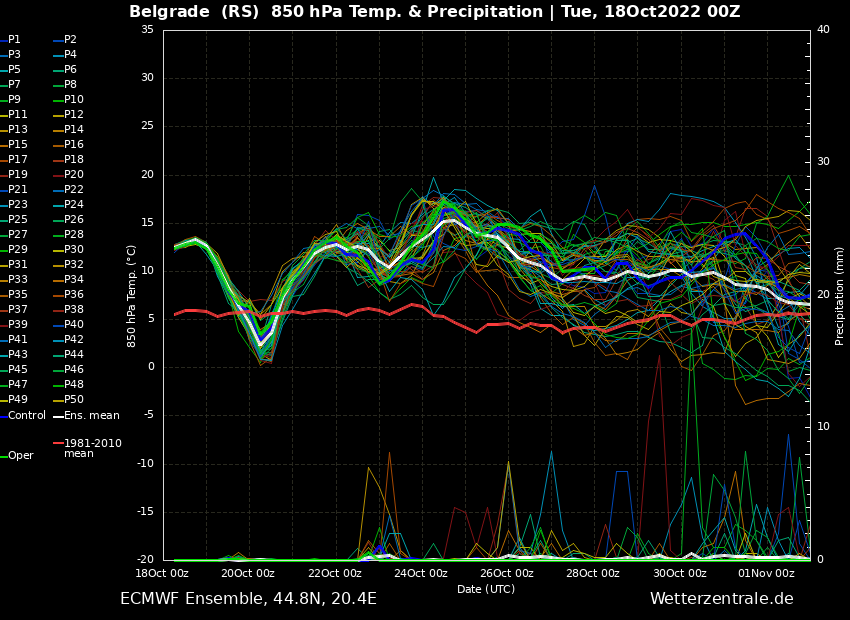Click the -15 tick on temperature axis
850x620 pixels.
(x=145, y=512)
